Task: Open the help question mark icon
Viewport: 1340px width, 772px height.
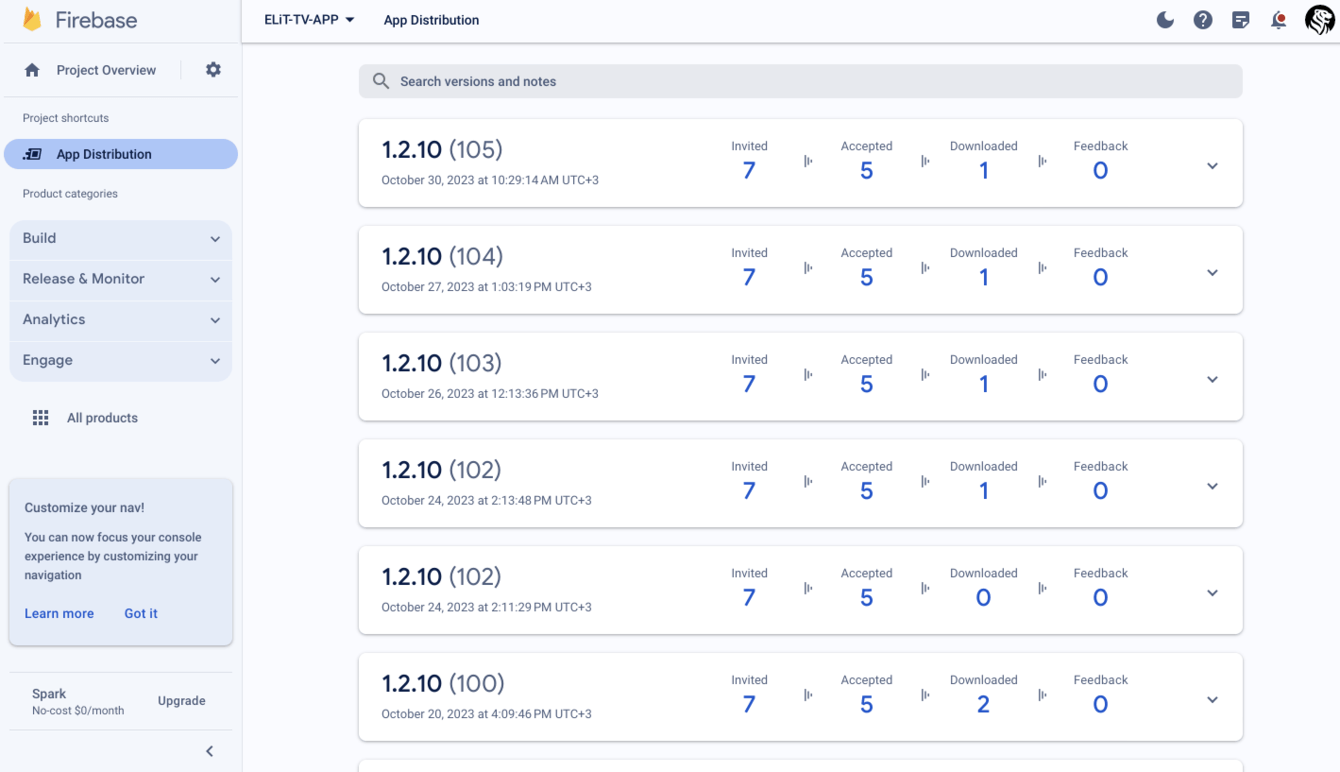Action: coord(1203,20)
